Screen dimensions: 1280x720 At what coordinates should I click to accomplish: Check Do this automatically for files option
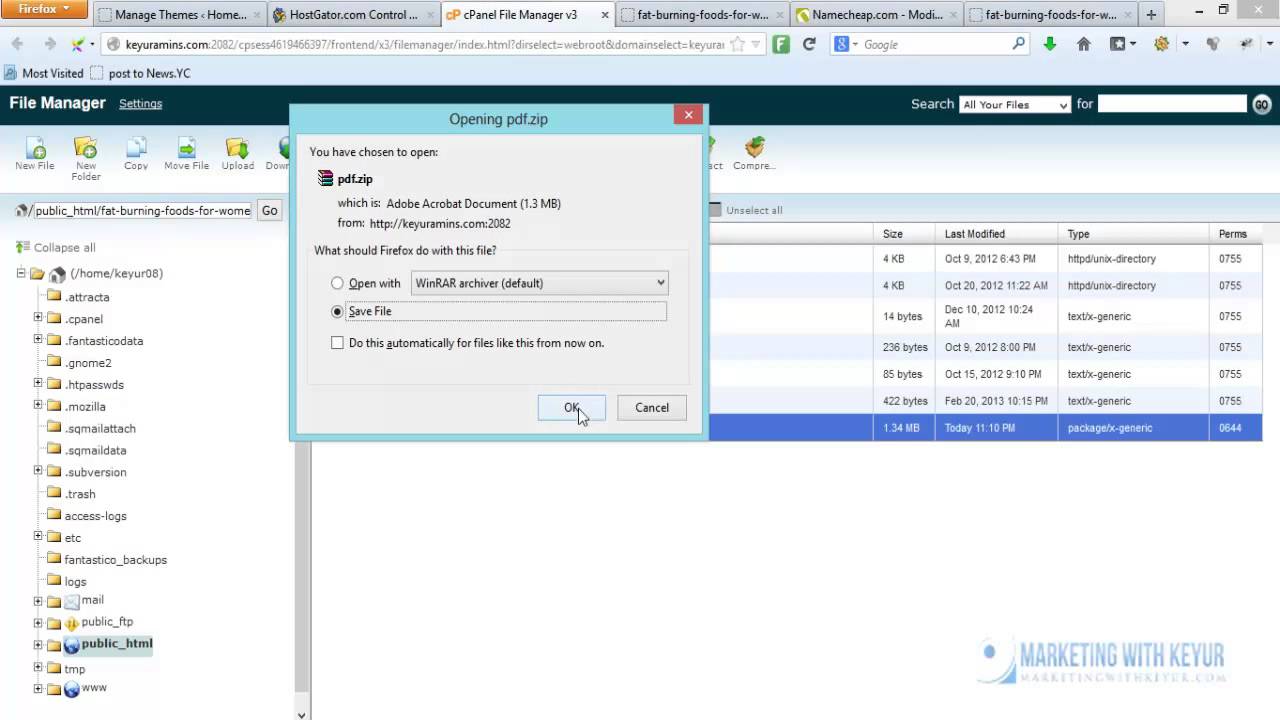coord(337,343)
